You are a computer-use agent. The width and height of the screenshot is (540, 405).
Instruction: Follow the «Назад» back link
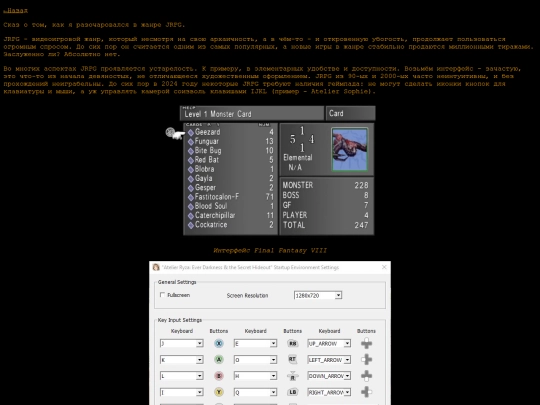(x=15, y=11)
